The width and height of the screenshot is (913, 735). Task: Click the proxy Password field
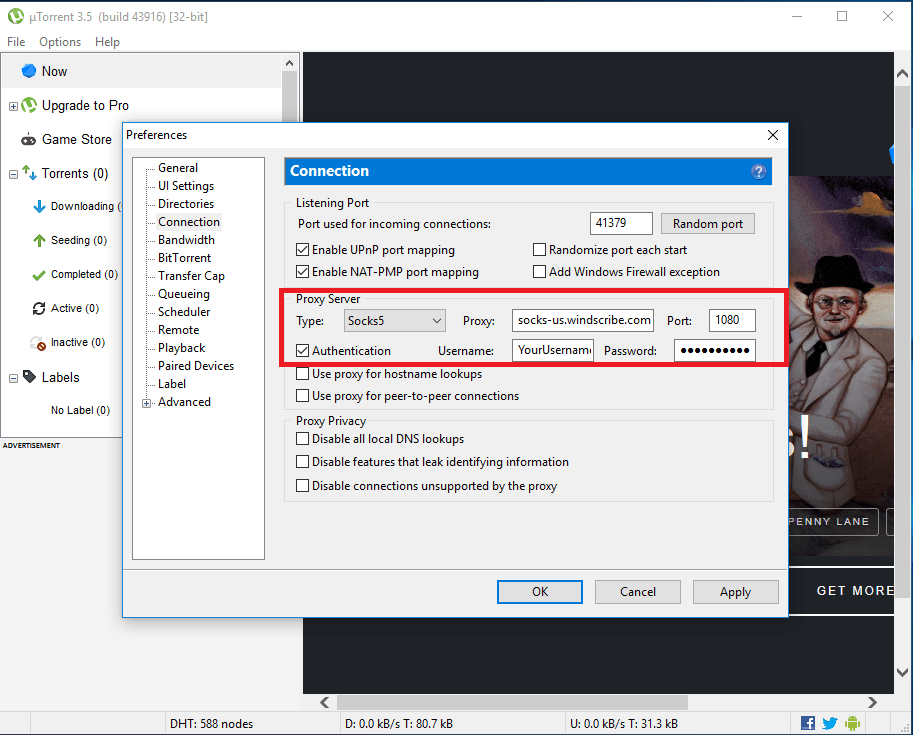(x=715, y=351)
